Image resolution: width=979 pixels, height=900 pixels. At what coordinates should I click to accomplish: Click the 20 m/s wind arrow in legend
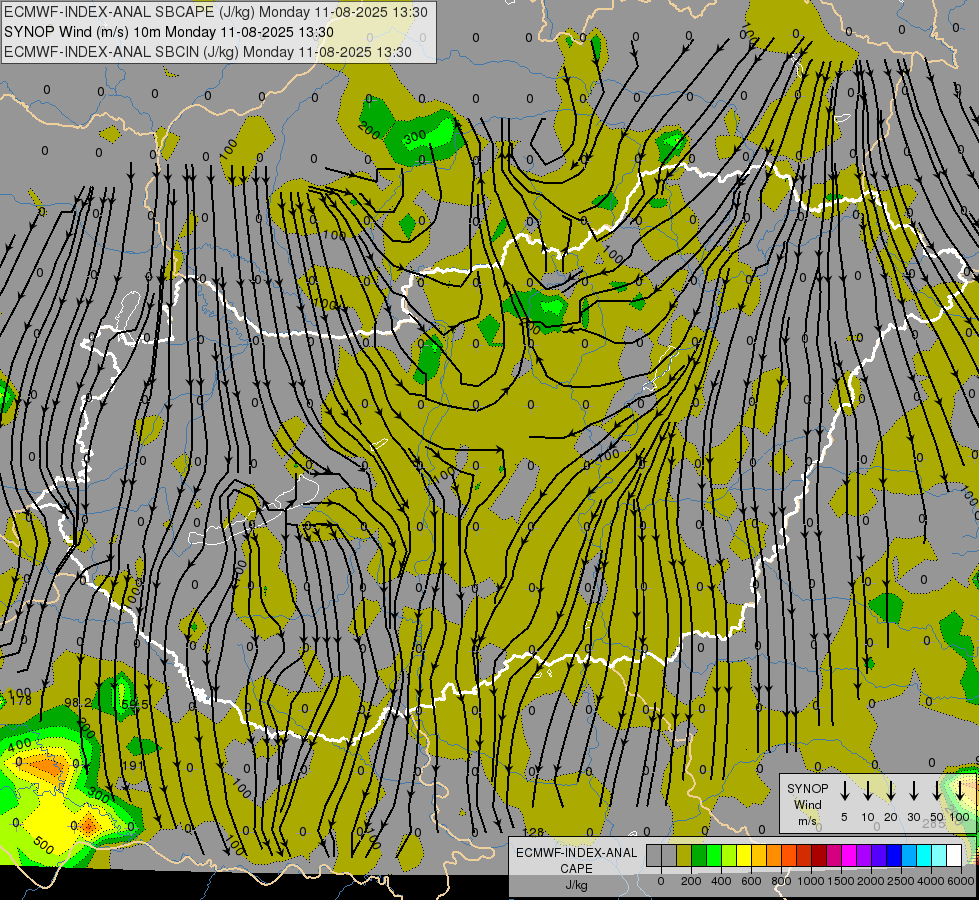coord(890,791)
